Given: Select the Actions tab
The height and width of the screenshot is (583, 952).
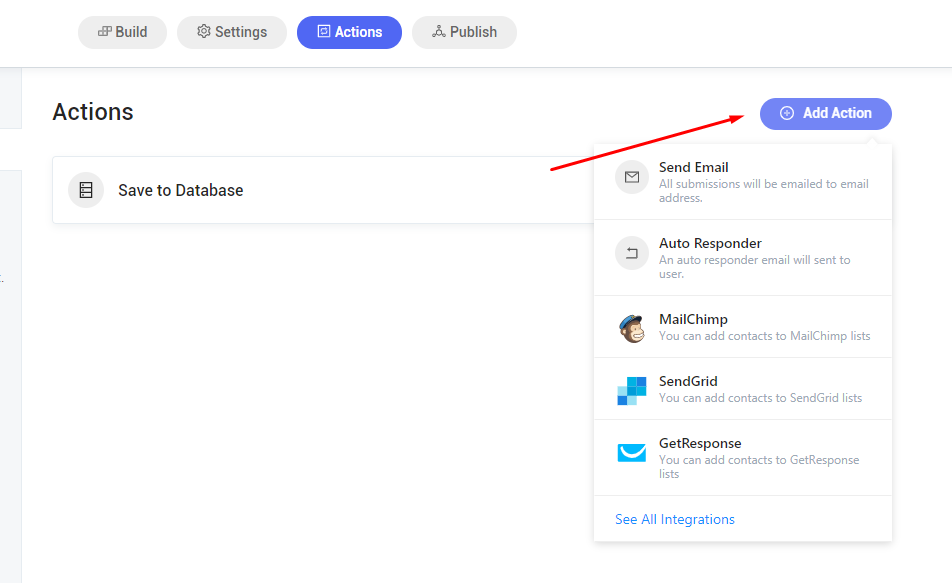Looking at the screenshot, I should [x=349, y=32].
